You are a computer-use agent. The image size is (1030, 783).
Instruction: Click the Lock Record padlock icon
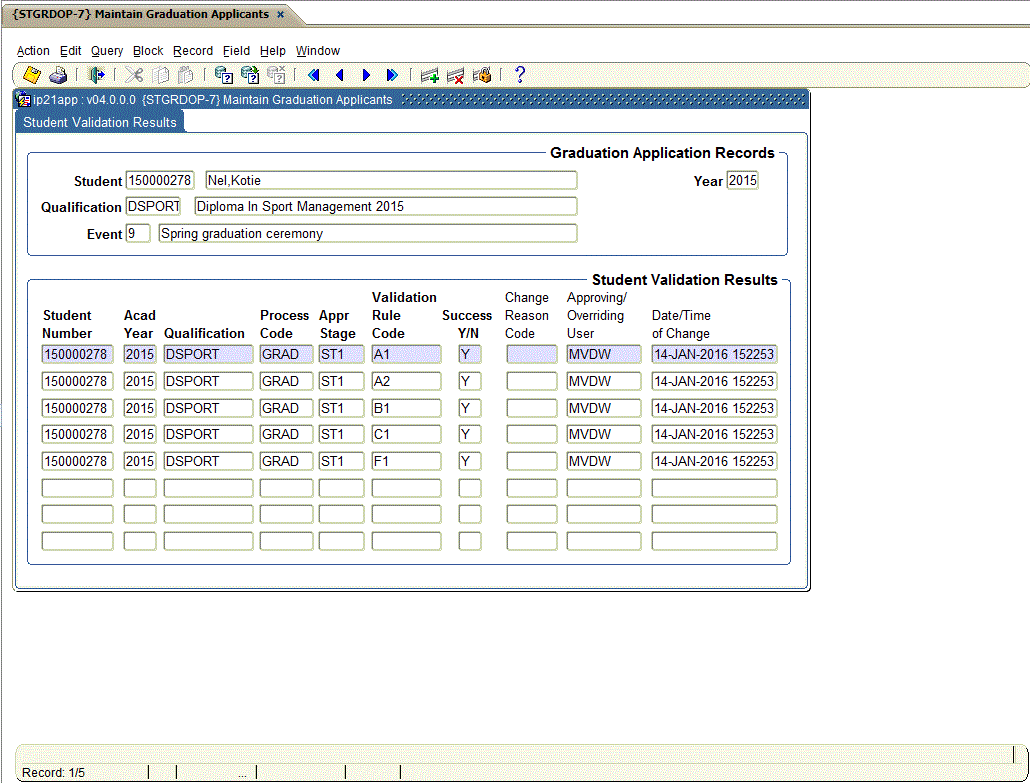tap(481, 75)
